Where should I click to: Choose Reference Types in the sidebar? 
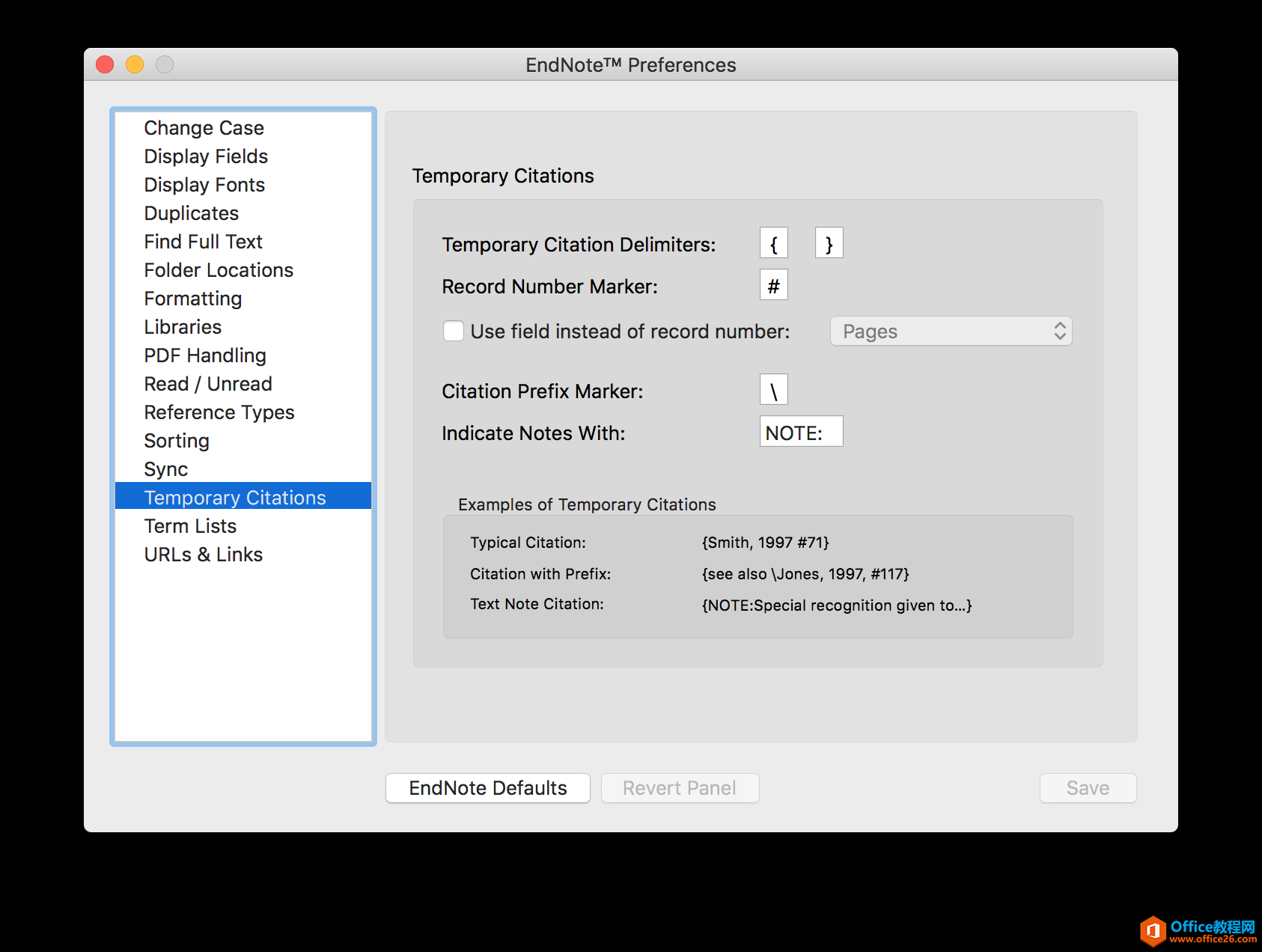219,412
